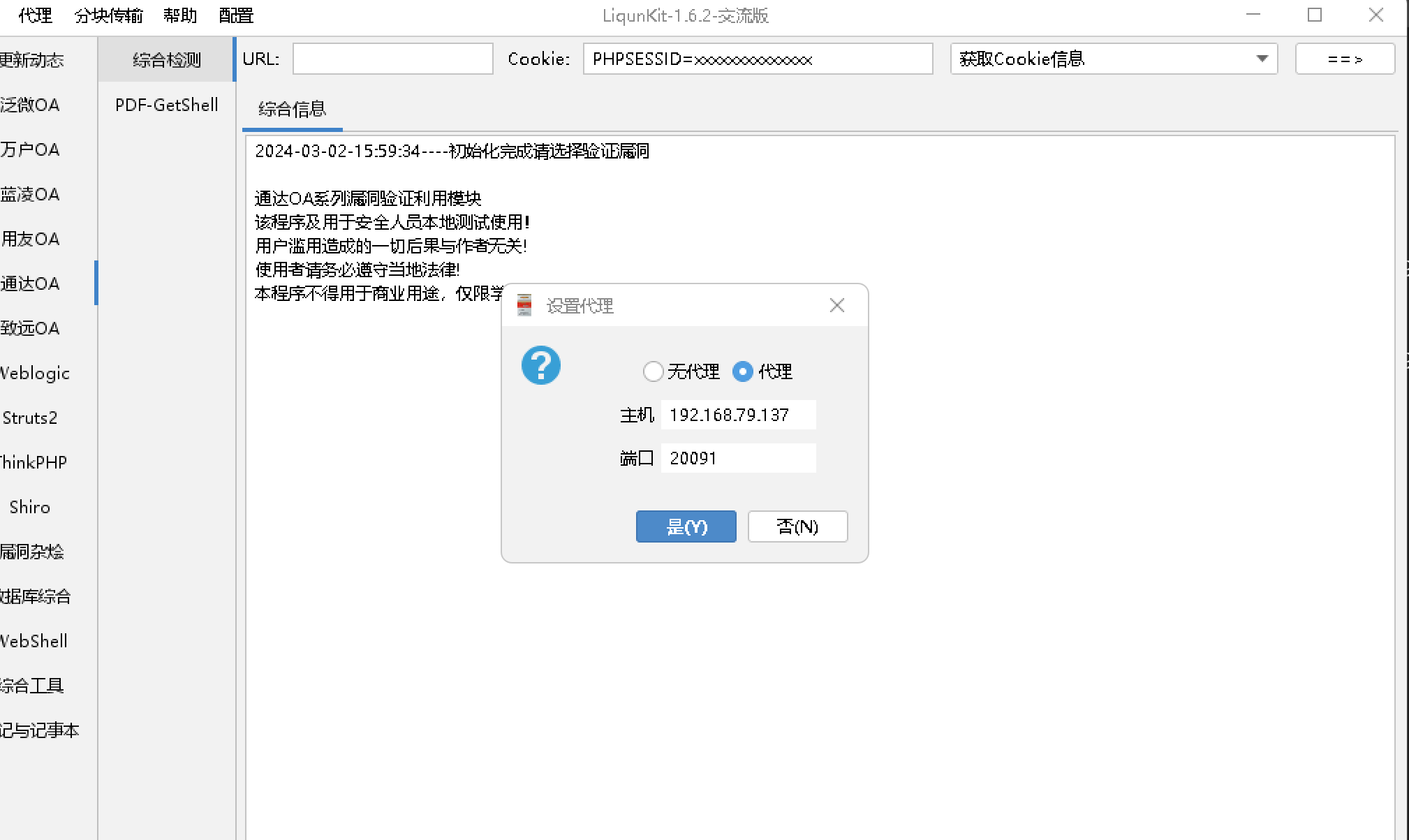This screenshot has height=840, width=1409.
Task: Open the 分块传输 menu
Action: pos(108,15)
